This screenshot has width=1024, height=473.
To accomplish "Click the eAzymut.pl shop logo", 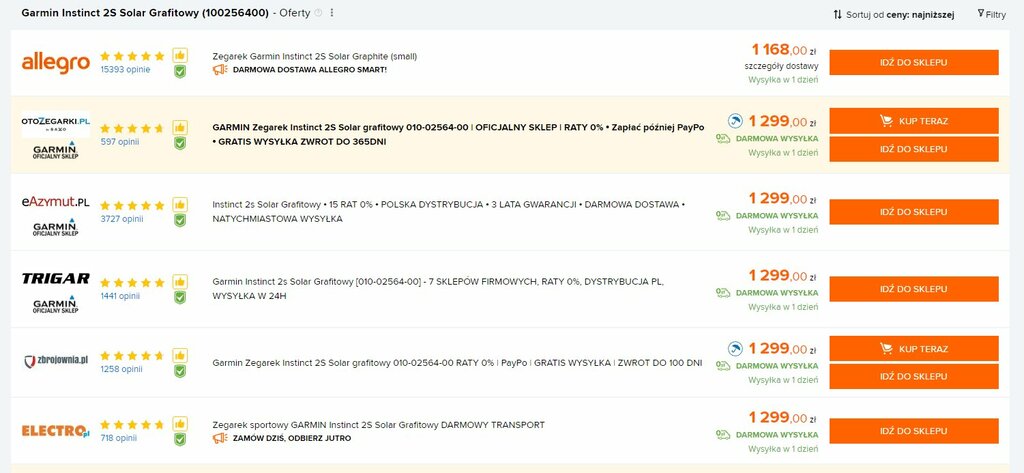I will pyautogui.click(x=56, y=203).
